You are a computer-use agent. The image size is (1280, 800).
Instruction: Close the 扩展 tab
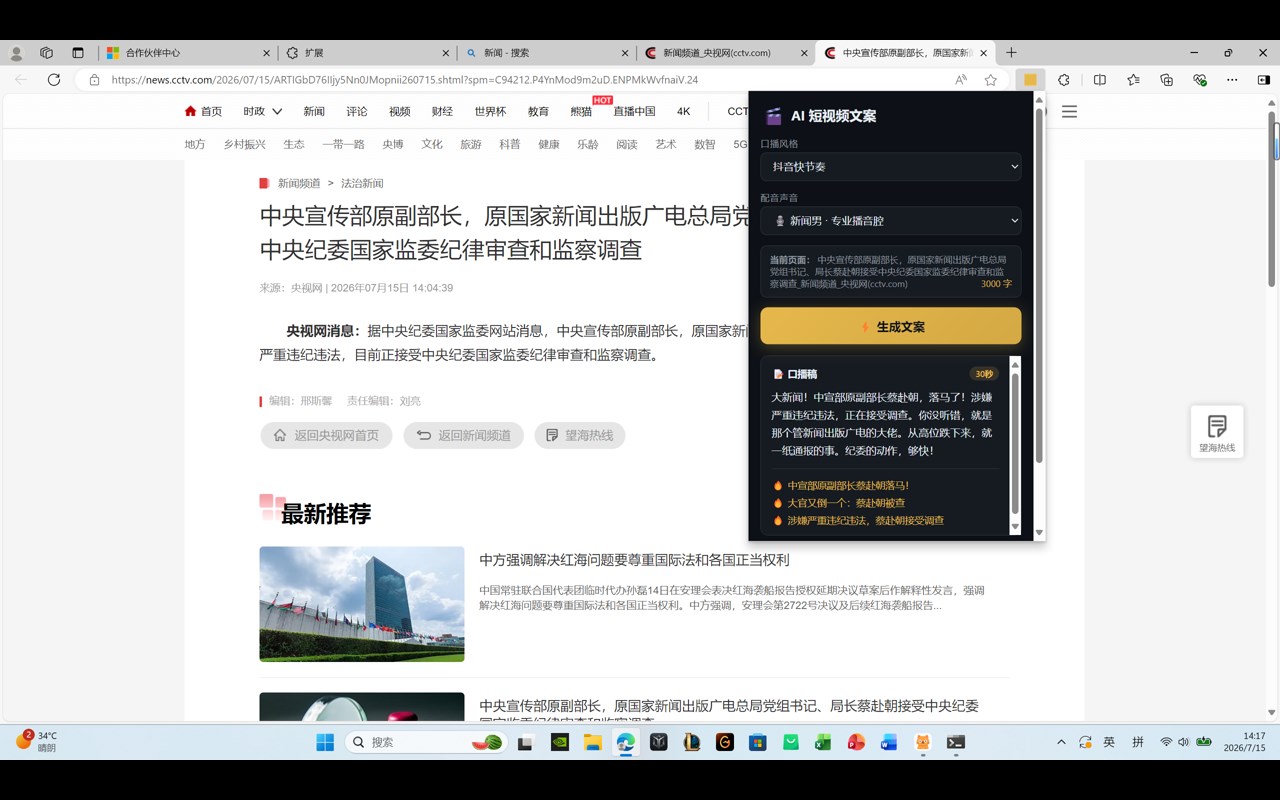pyautogui.click(x=447, y=53)
